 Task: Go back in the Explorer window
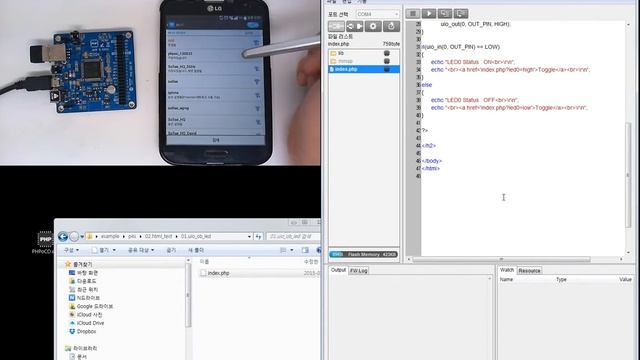click(62, 236)
